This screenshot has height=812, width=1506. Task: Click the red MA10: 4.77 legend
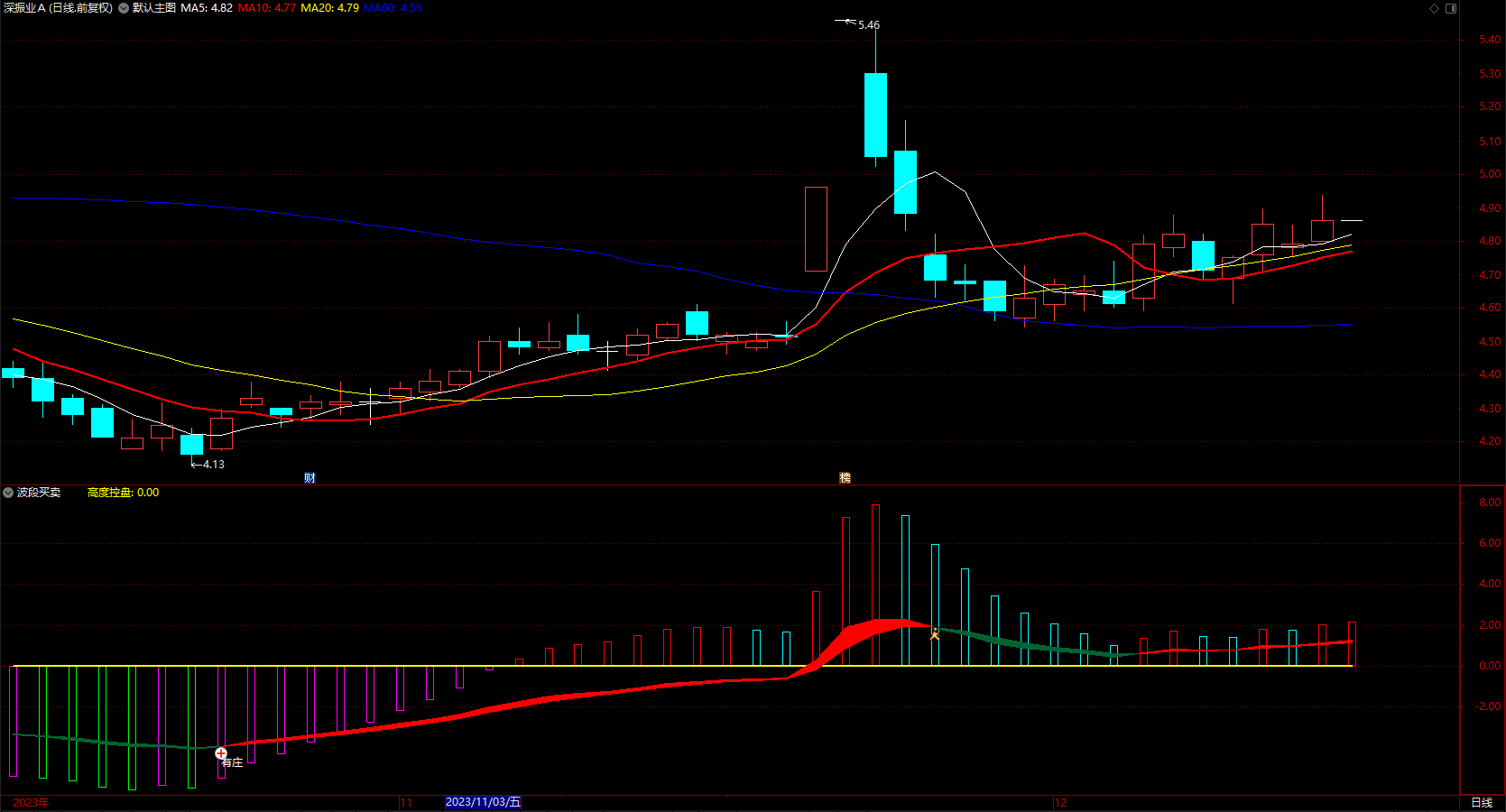pos(267,8)
